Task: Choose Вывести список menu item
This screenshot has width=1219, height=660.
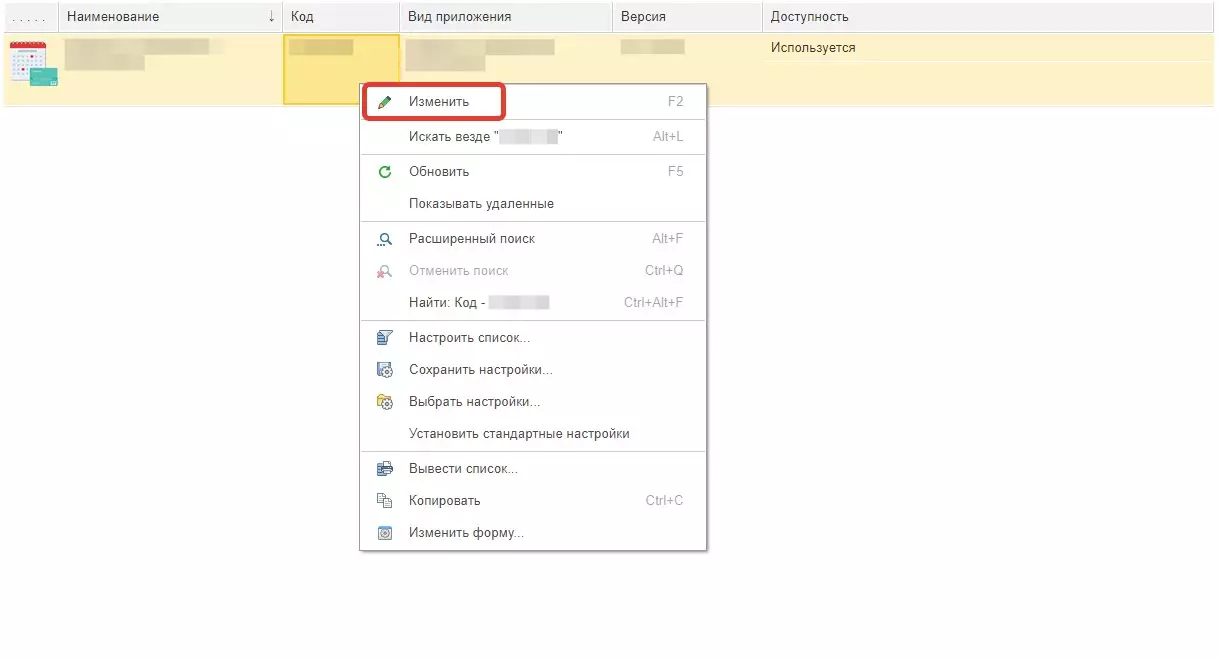Action: [532, 469]
